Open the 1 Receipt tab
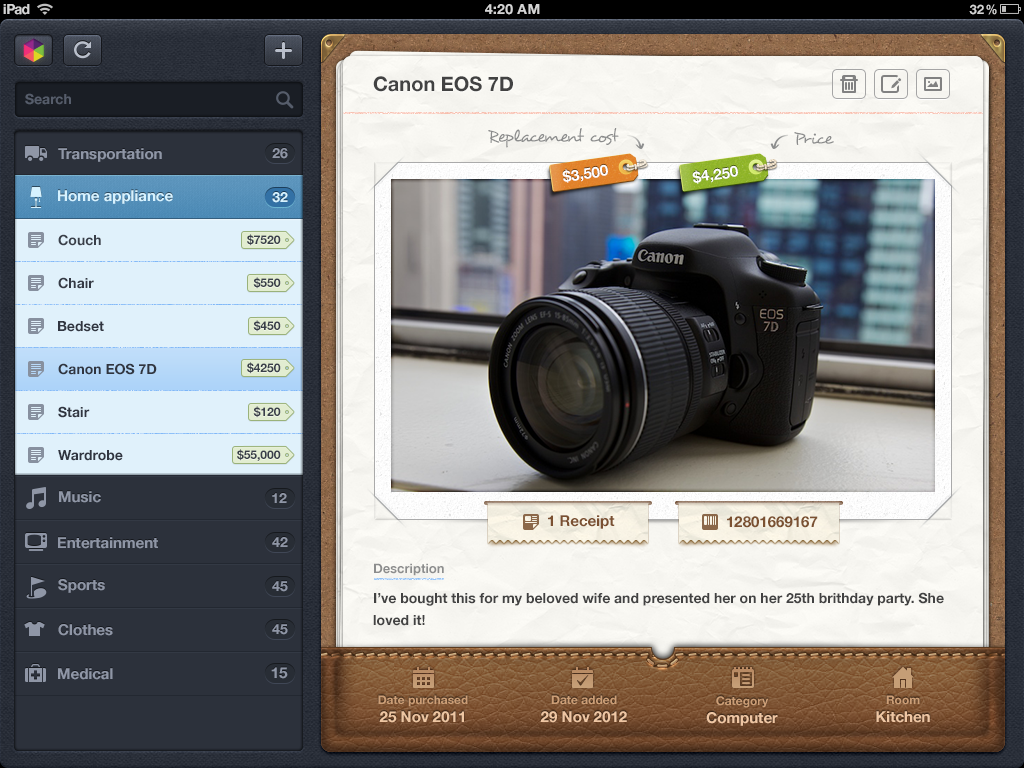This screenshot has width=1024, height=768. [x=568, y=522]
